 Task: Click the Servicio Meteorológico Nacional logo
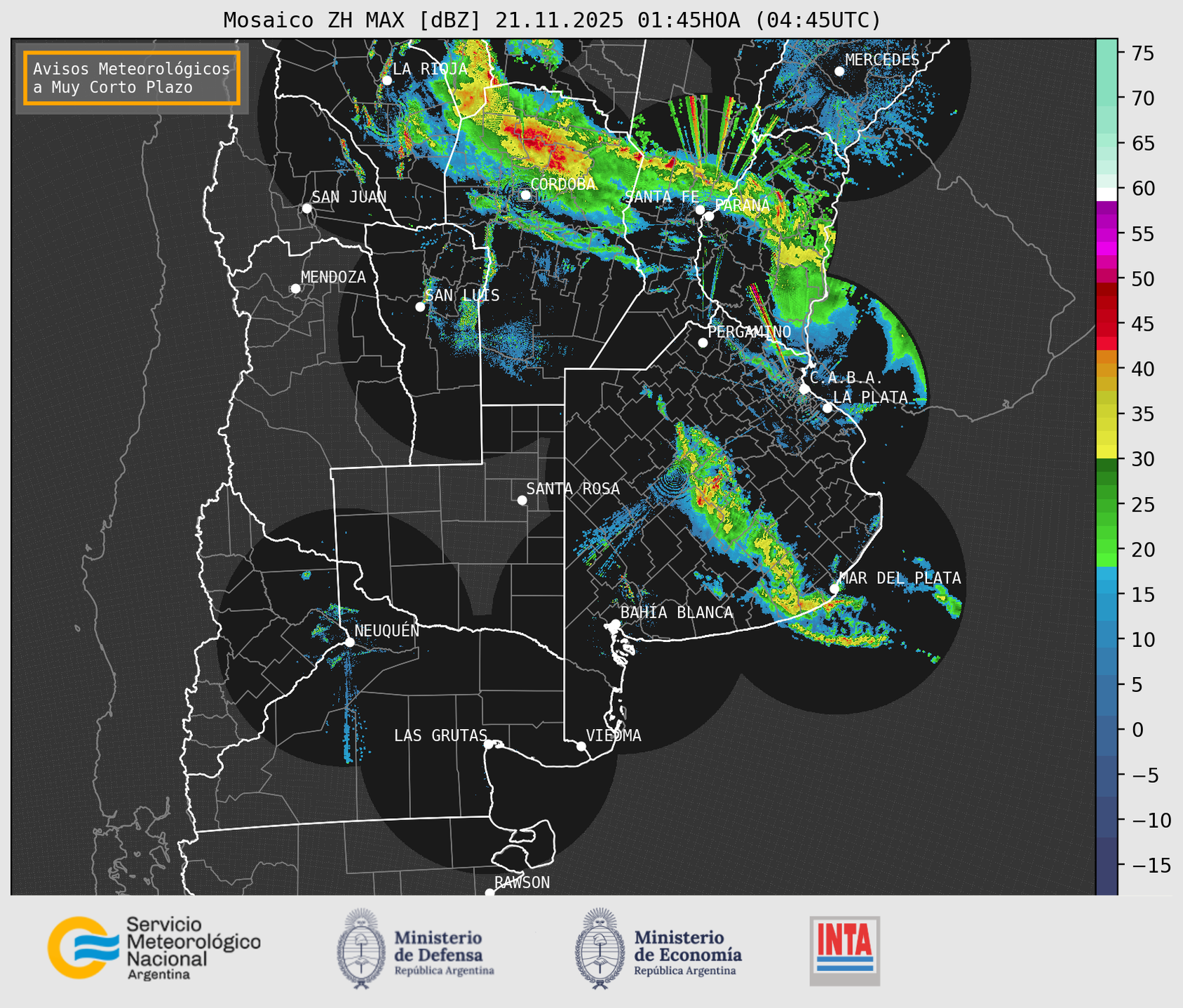tap(154, 948)
